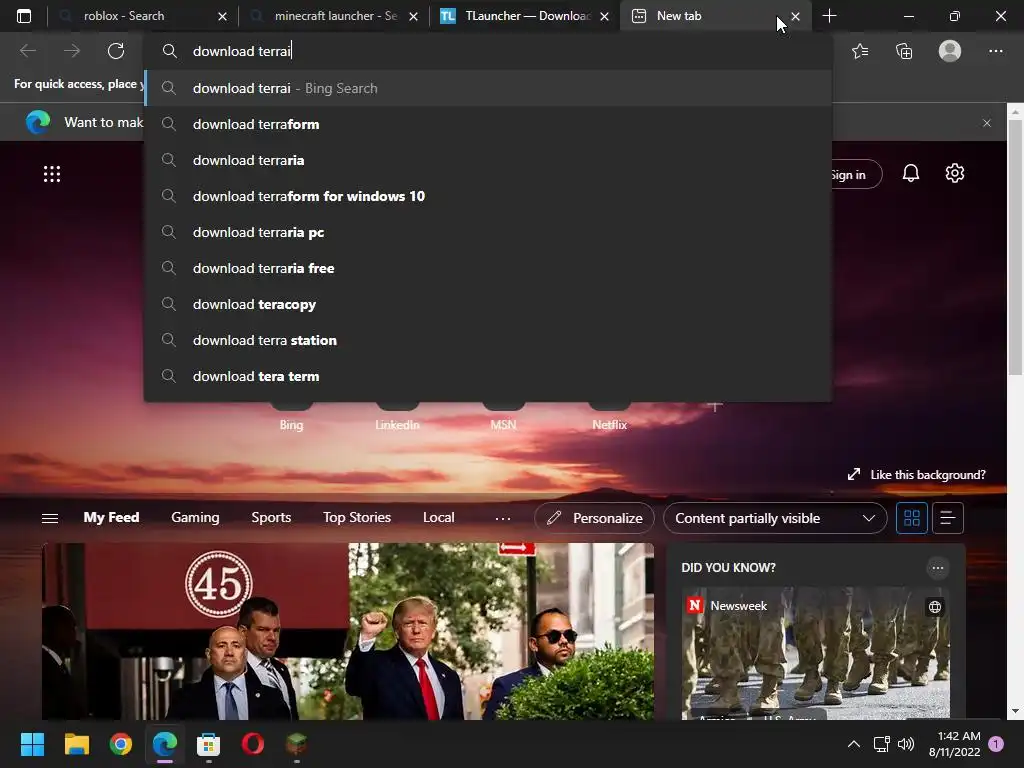This screenshot has width=1024, height=768.
Task: Close the roblox - Search tab
Action: pyautogui.click(x=222, y=16)
